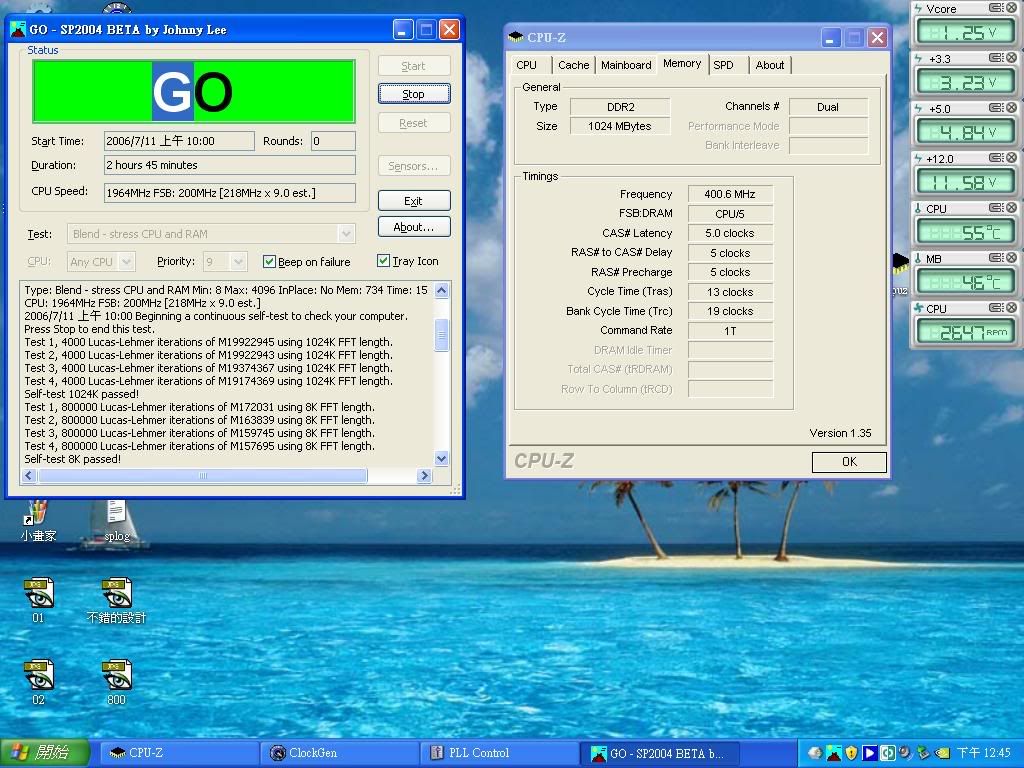Click the log's horizontal scrollbar thumb

pyautogui.click(x=202, y=475)
